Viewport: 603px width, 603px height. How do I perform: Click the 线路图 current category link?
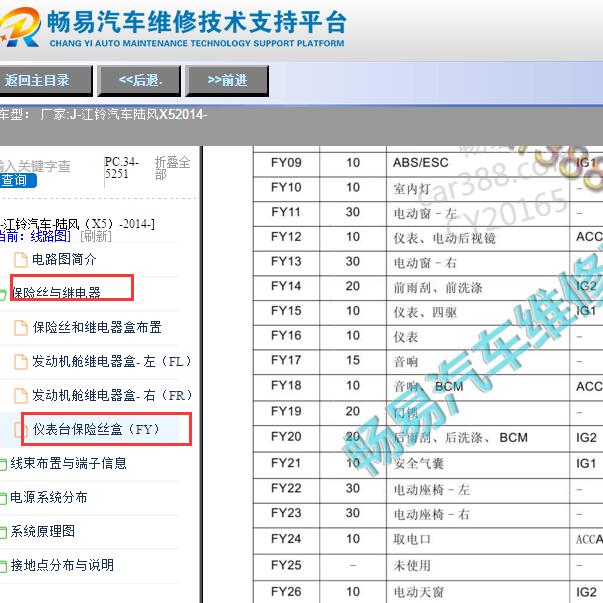(x=50, y=236)
